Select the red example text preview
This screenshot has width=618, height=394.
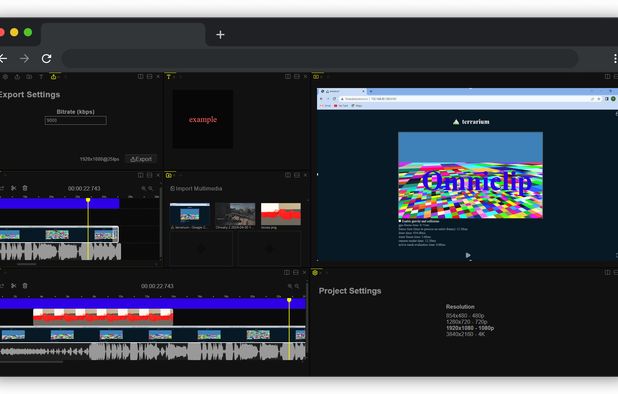click(x=203, y=119)
